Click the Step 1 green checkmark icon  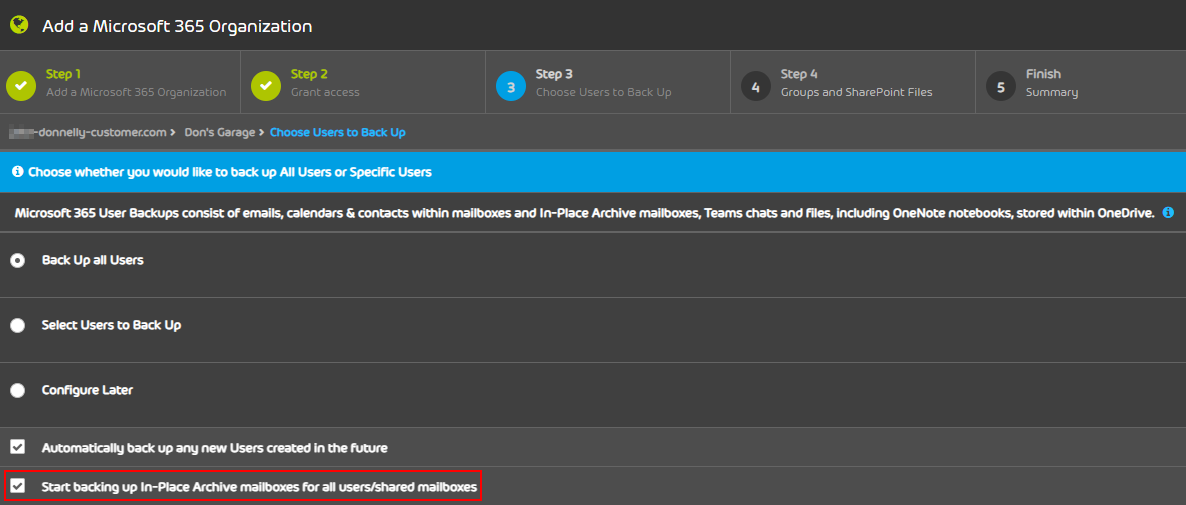pyautogui.click(x=20, y=86)
